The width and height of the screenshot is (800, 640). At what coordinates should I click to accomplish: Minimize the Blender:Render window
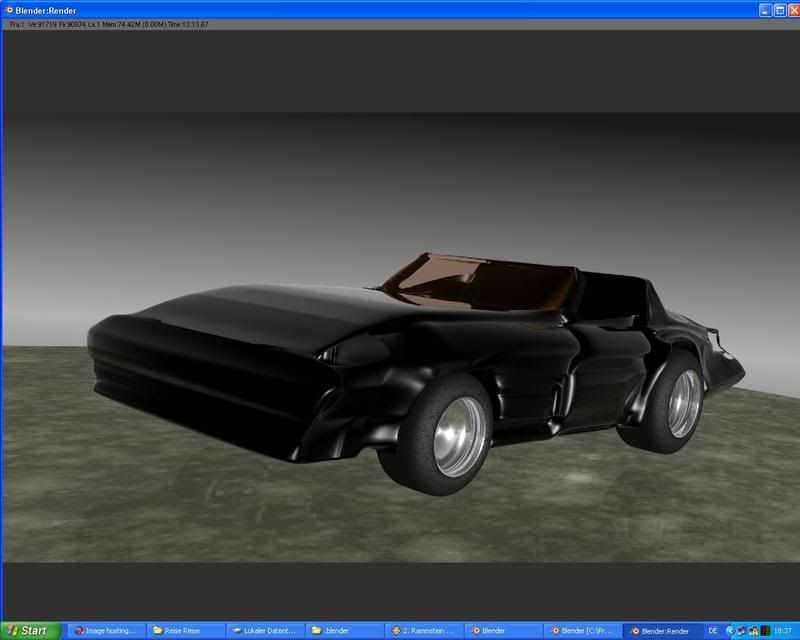[x=765, y=9]
